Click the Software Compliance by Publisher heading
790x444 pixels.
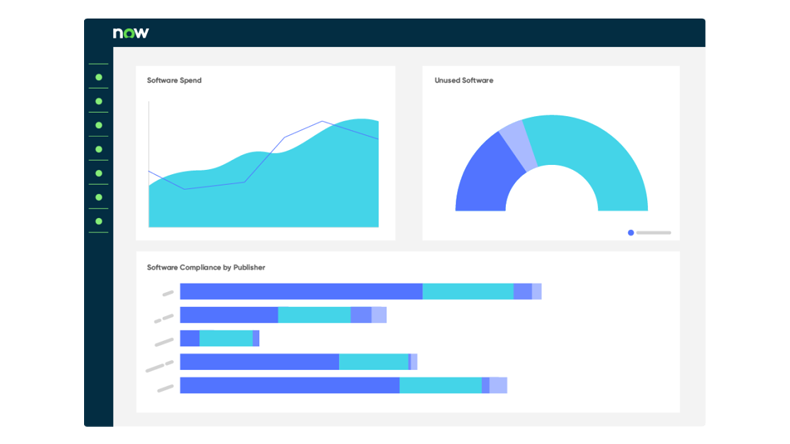(206, 267)
